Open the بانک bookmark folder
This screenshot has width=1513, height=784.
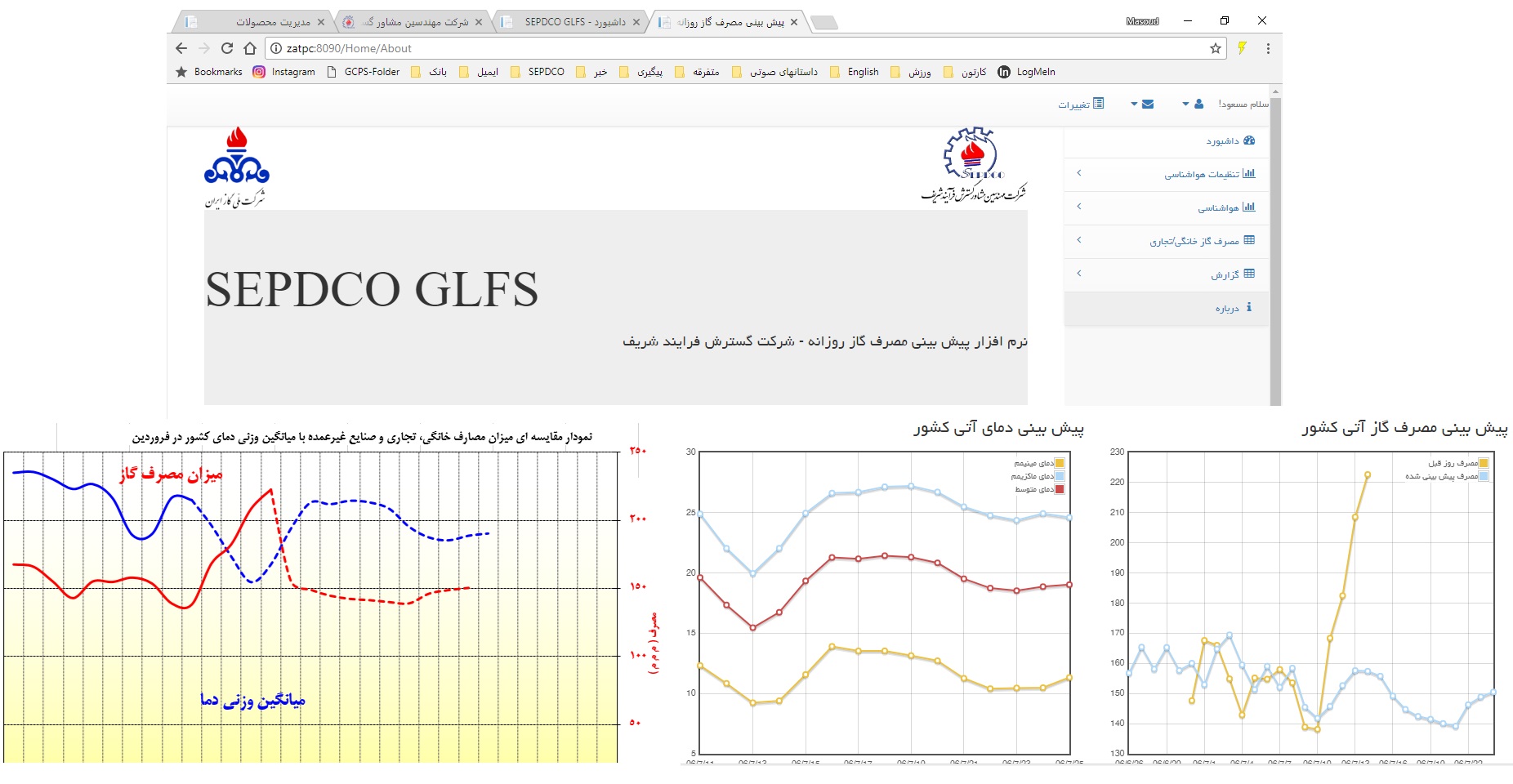tap(429, 72)
